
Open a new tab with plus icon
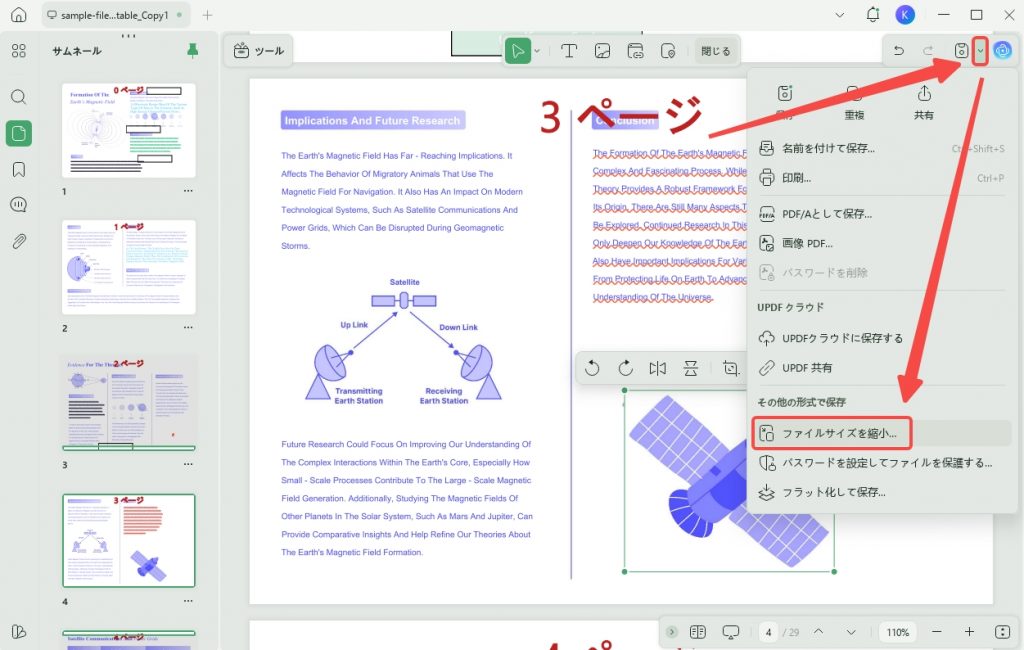[x=207, y=15]
